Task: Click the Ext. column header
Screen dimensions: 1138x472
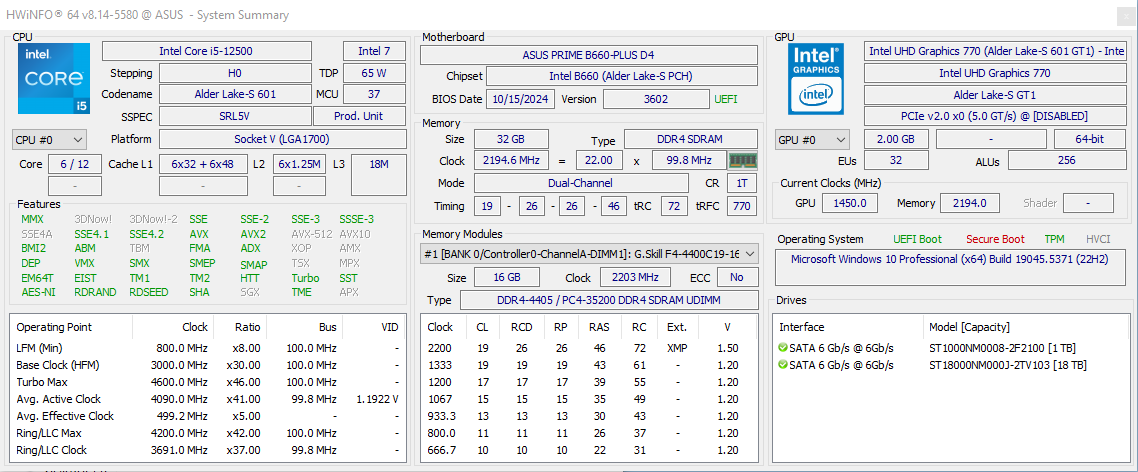Action: [x=676, y=327]
